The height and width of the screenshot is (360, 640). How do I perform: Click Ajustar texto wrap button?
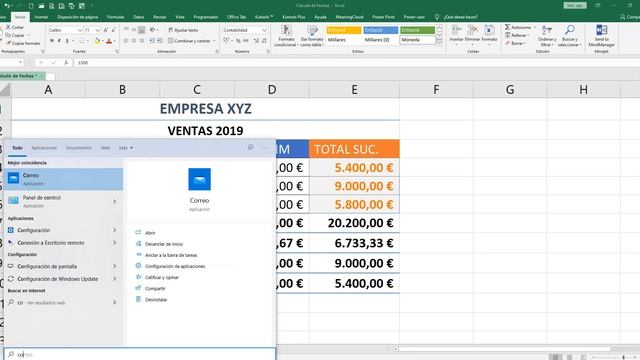pos(183,30)
